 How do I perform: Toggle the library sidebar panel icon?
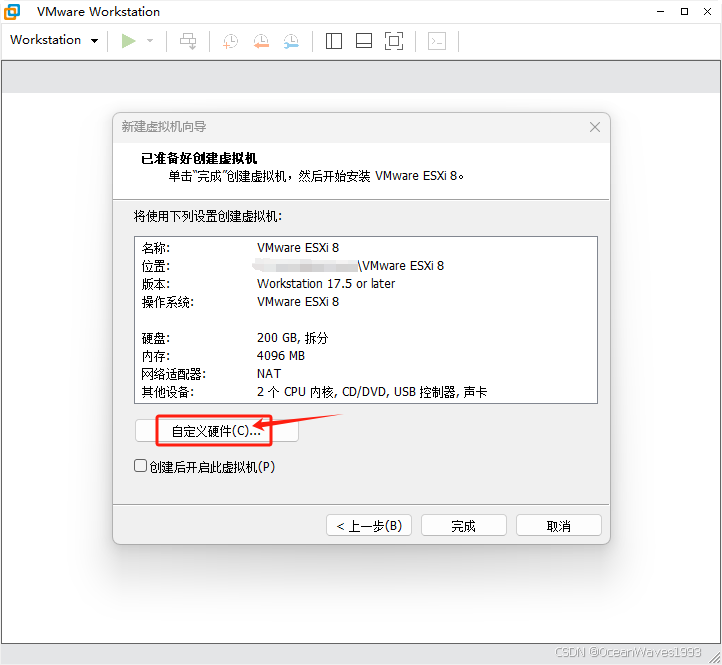pos(334,41)
